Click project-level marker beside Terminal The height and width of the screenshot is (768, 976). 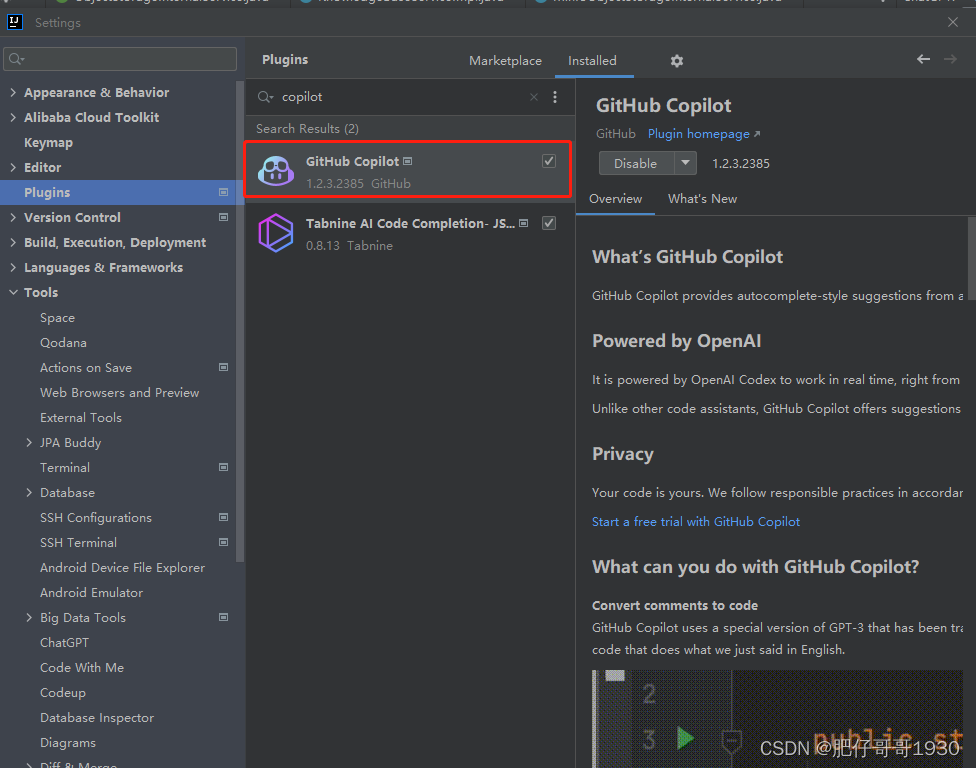pyautogui.click(x=223, y=467)
